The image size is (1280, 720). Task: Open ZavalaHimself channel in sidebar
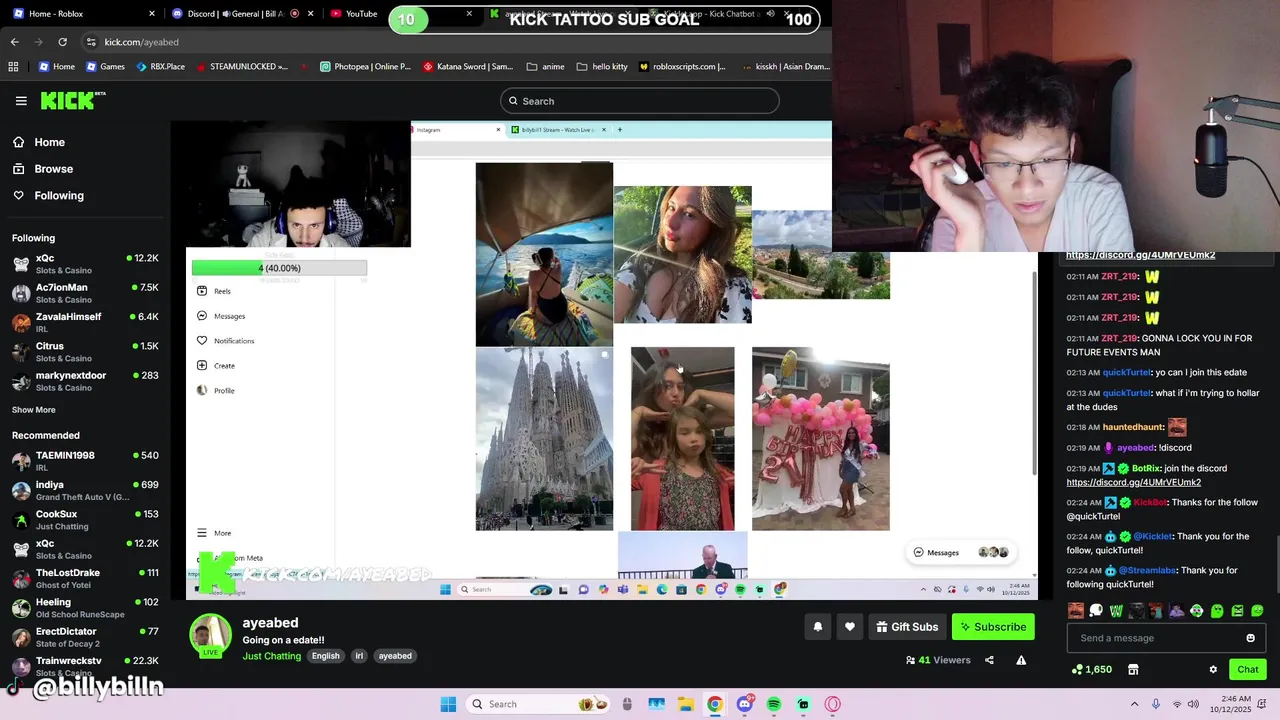[85, 322]
